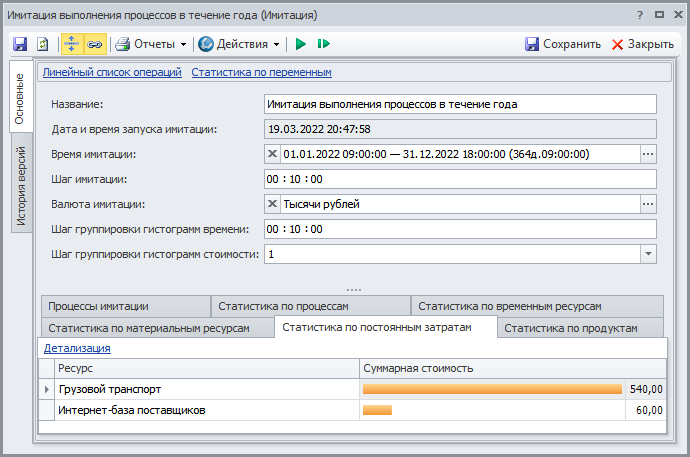The height and width of the screenshot is (457, 690).
Task: Click the Сохранить button
Action: click(563, 44)
